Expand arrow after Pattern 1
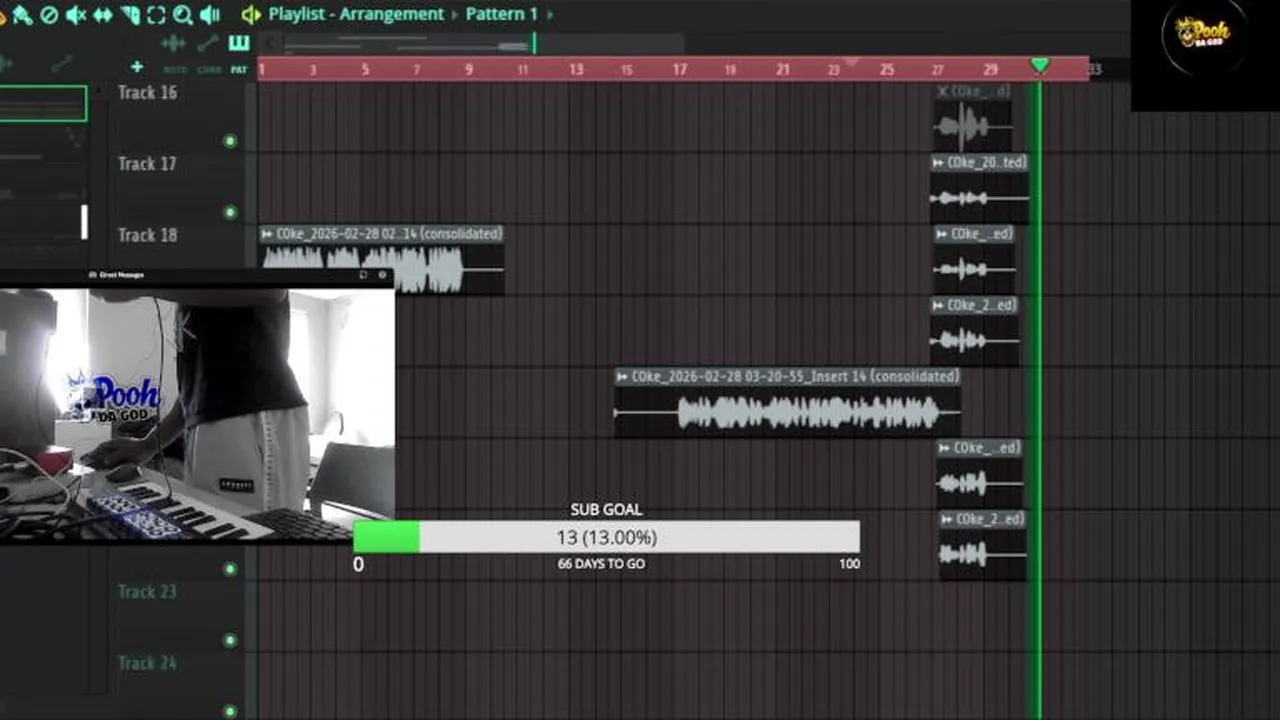1280x720 pixels. pos(549,14)
